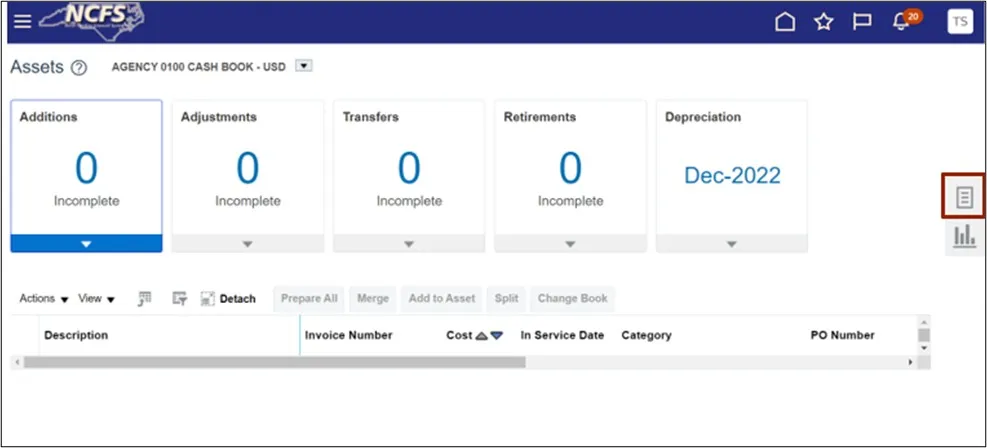Click the Description column header
The image size is (987, 448).
[76, 335]
